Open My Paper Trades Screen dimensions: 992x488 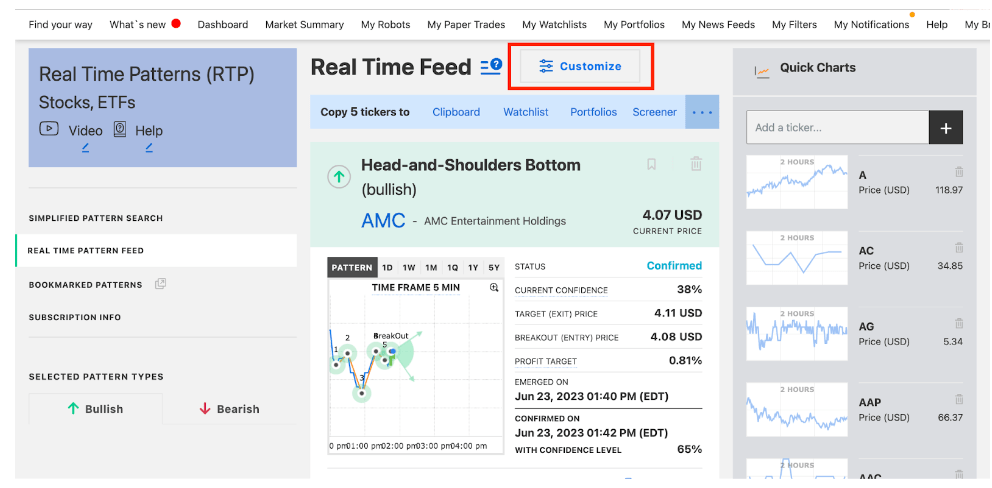[x=466, y=25]
